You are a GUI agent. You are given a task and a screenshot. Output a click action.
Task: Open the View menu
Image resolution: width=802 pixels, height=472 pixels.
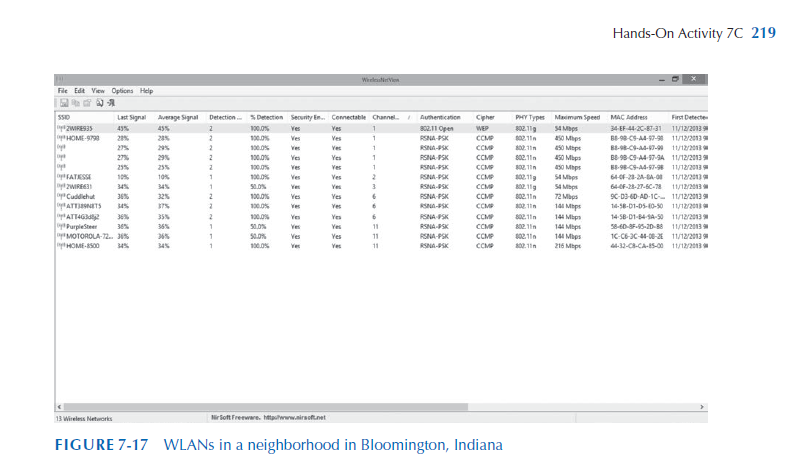tap(98, 91)
